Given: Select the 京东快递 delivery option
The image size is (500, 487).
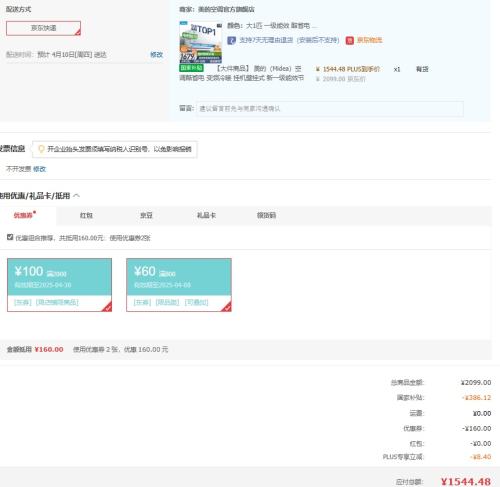Looking at the screenshot, I should (x=43, y=28).
